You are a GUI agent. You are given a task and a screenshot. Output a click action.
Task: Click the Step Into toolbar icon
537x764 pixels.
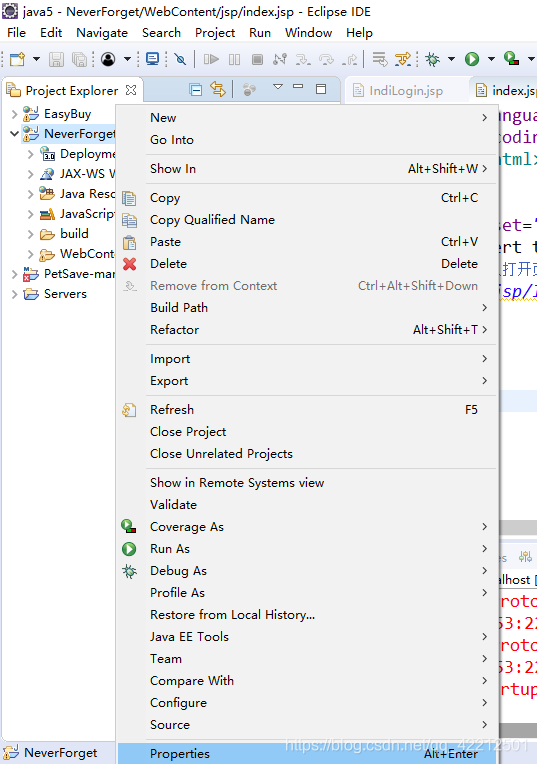point(303,59)
